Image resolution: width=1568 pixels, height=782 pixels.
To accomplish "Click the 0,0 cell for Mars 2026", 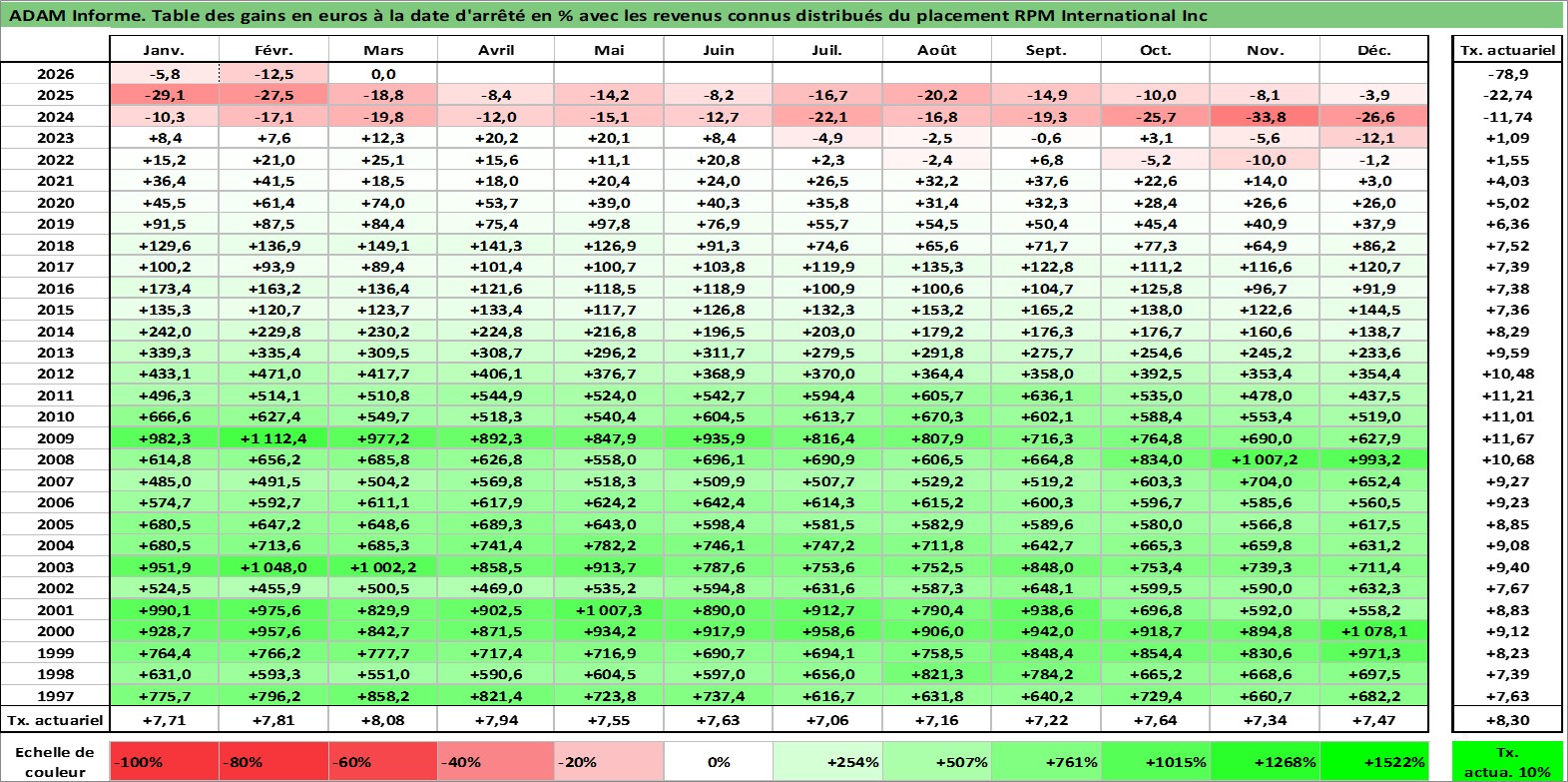I will [383, 74].
